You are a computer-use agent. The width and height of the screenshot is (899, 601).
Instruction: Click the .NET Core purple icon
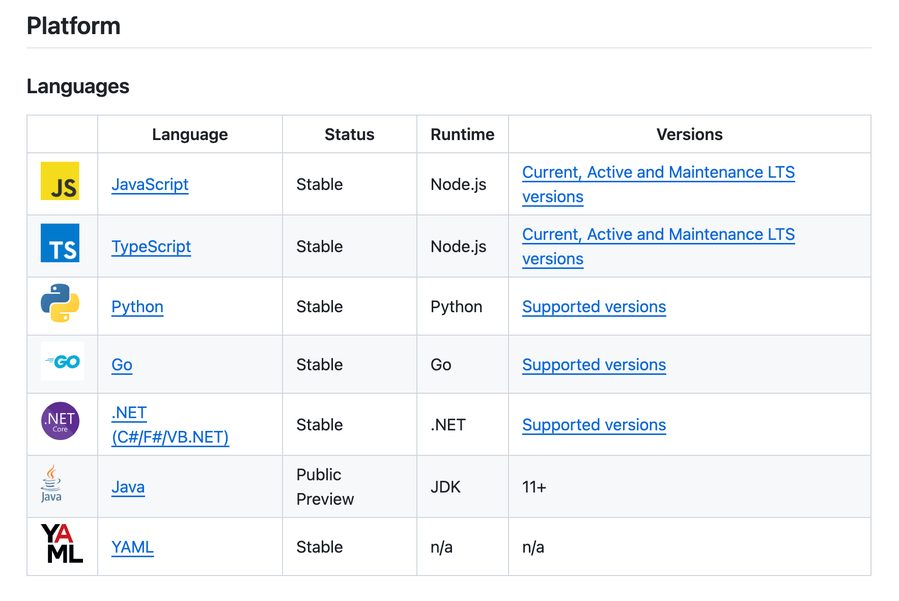(x=60, y=422)
